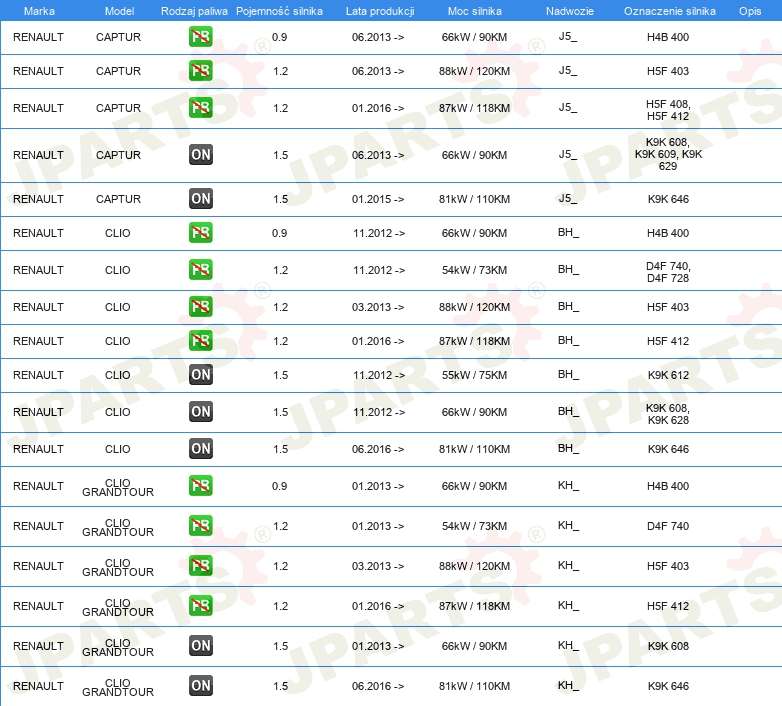
Task: Click the 0.9 capacity in Clio Grandtour row
Action: 279,486
